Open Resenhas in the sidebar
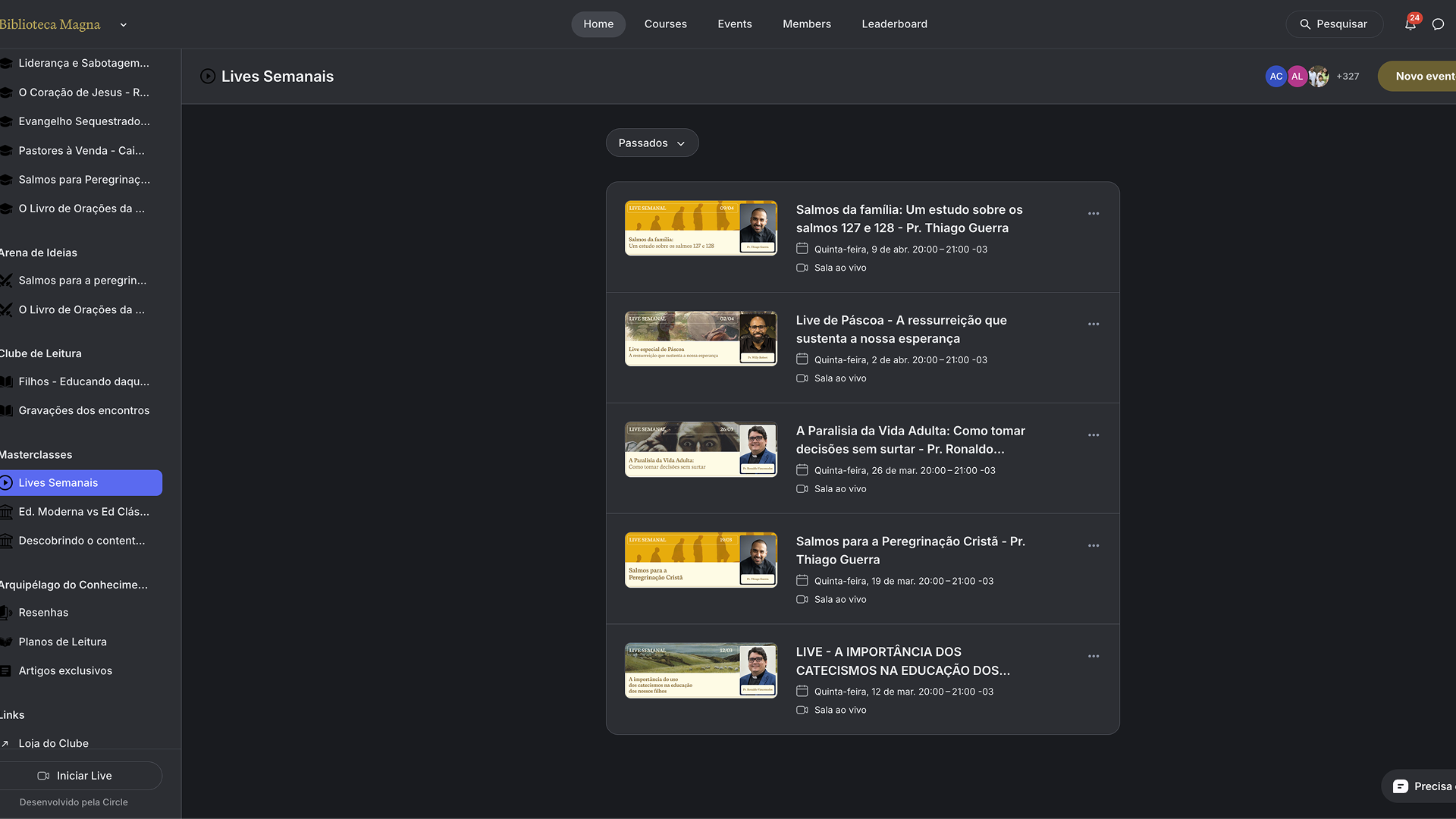 (x=81, y=613)
